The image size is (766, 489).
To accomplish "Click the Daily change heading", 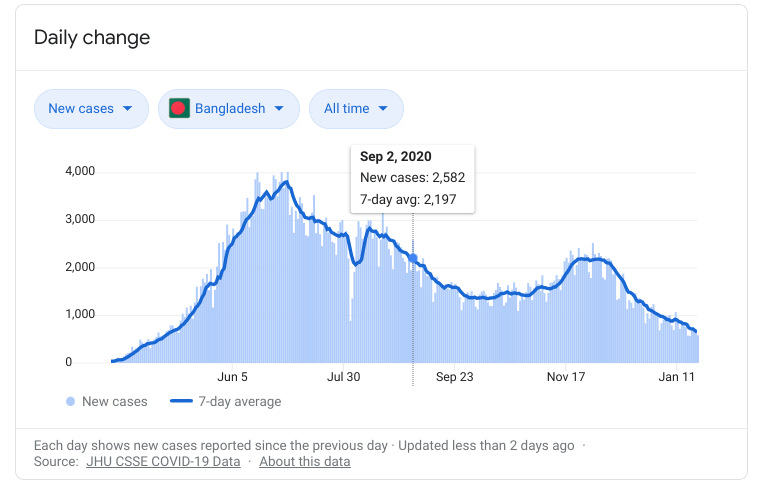I will [92, 38].
